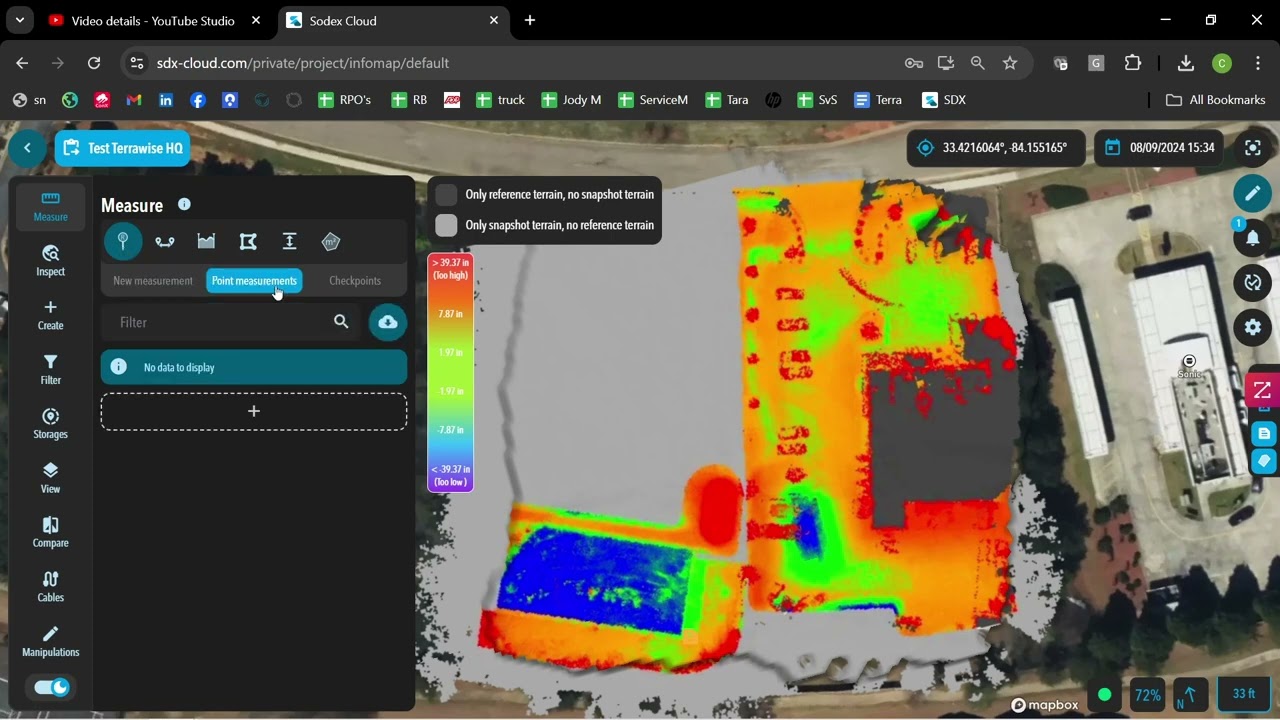Viewport: 1280px width, 720px height.
Task: Toggle the sidebar switch at bottom
Action: coord(51,687)
